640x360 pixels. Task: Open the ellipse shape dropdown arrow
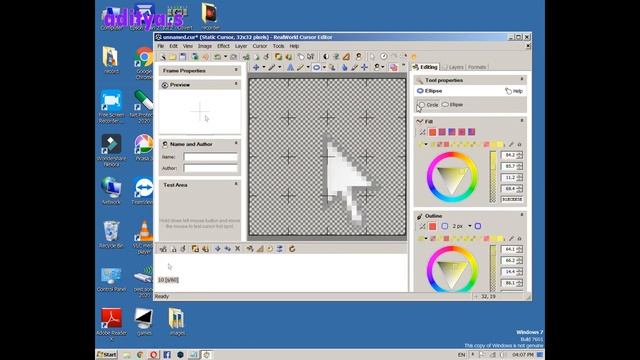pos(324,67)
